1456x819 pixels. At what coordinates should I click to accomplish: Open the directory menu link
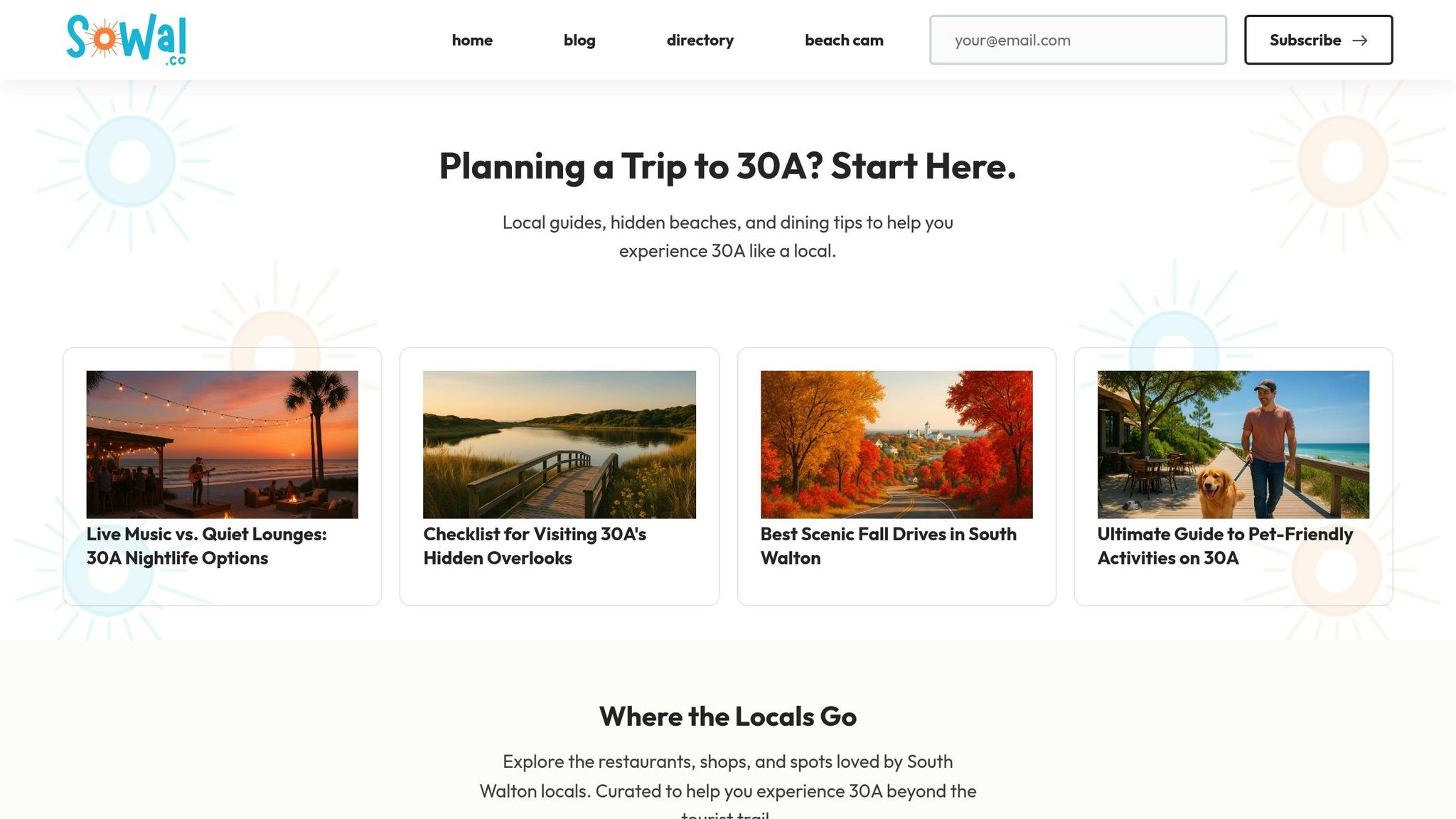click(700, 41)
